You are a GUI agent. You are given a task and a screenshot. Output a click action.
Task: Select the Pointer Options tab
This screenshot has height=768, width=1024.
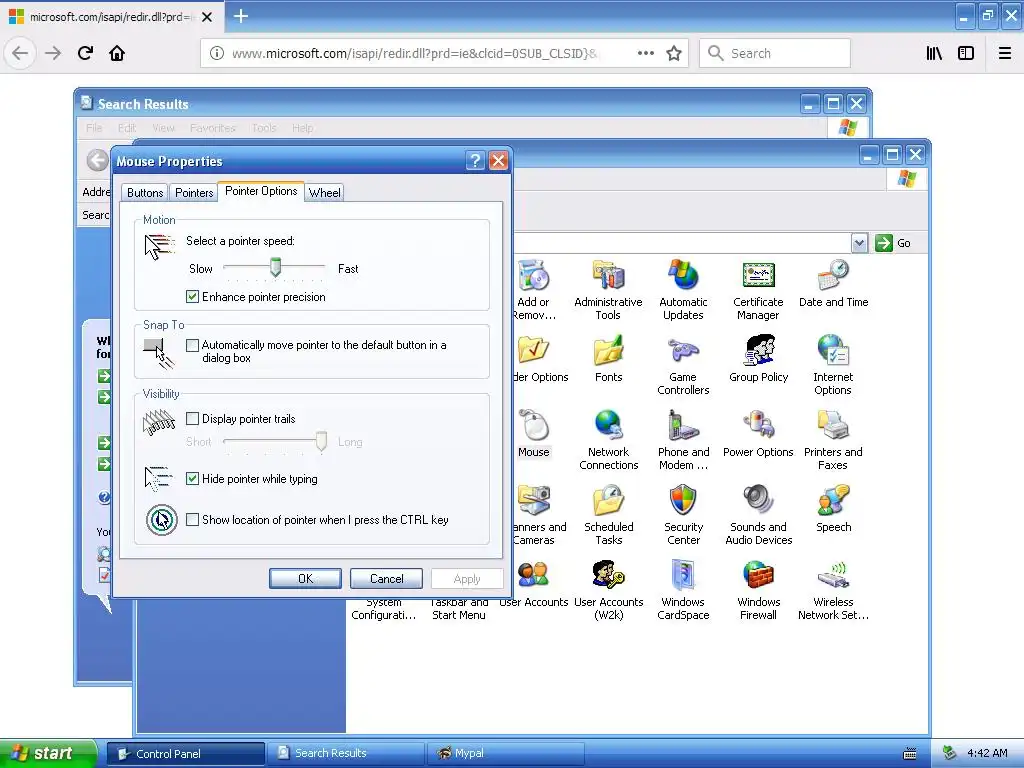point(261,191)
